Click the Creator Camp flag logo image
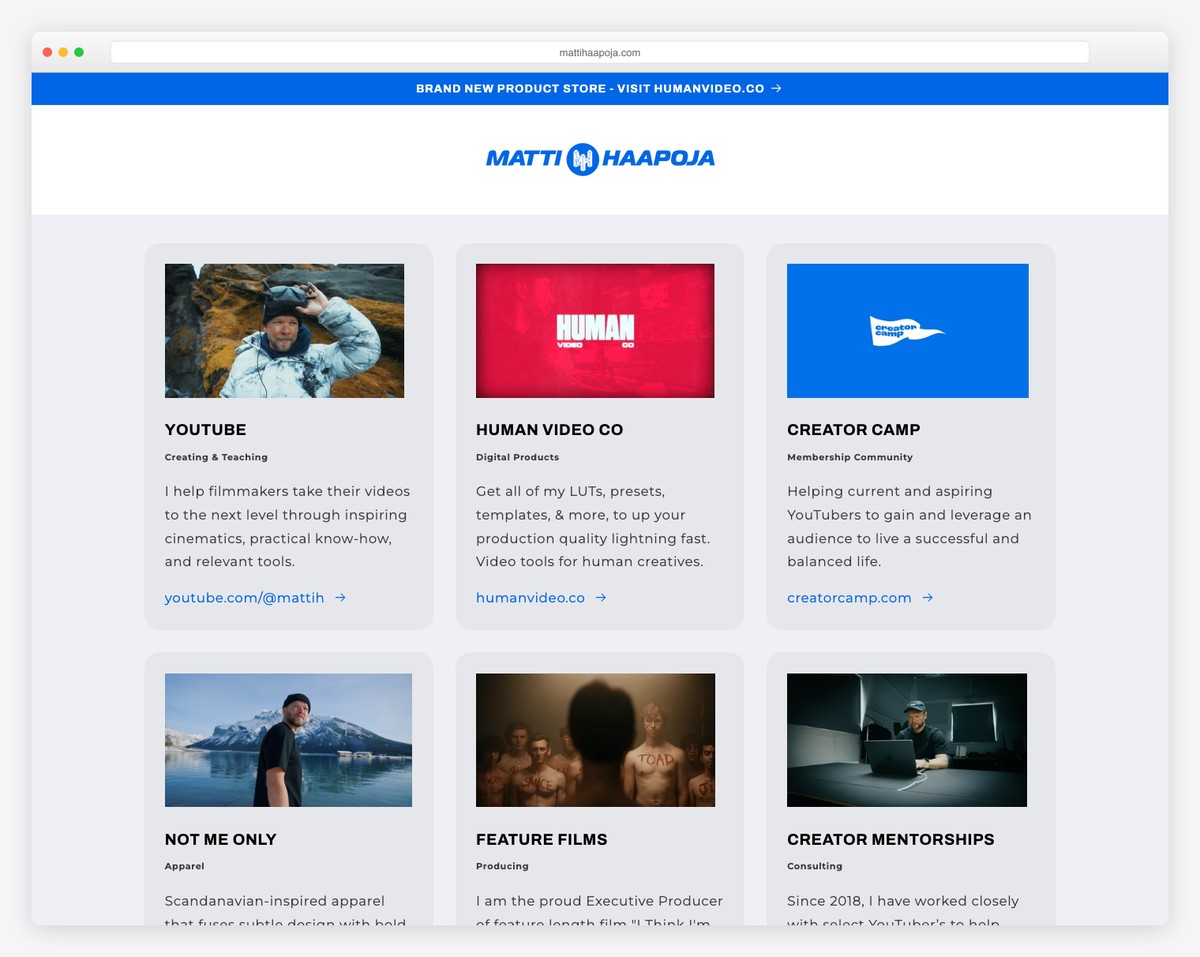Screen dimensions: 1200x957 907,330
